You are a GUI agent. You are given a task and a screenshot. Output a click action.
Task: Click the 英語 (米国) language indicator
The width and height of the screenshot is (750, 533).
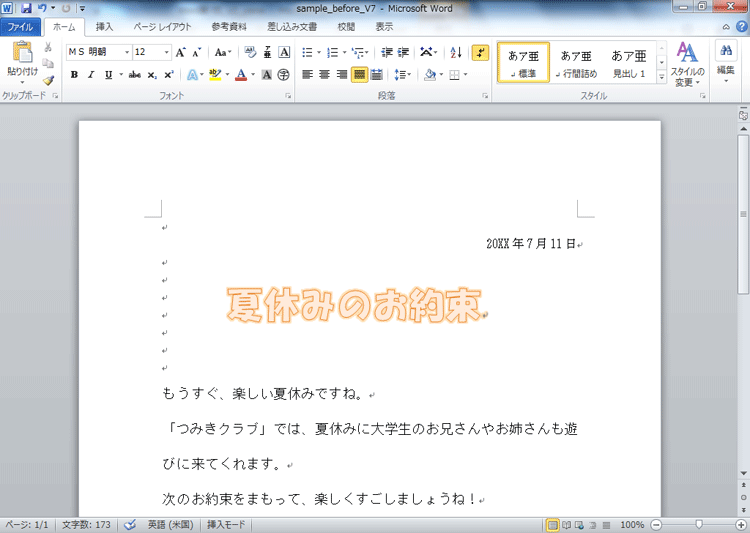point(170,525)
